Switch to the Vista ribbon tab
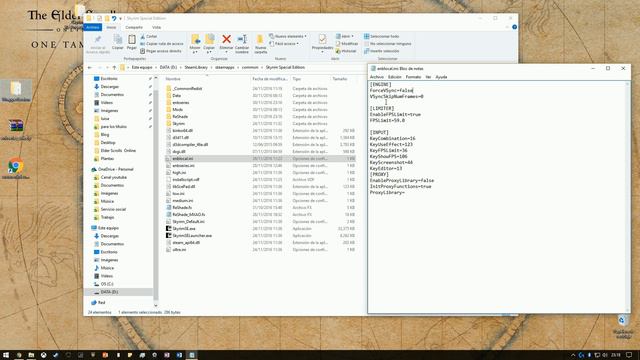 click(x=156, y=27)
